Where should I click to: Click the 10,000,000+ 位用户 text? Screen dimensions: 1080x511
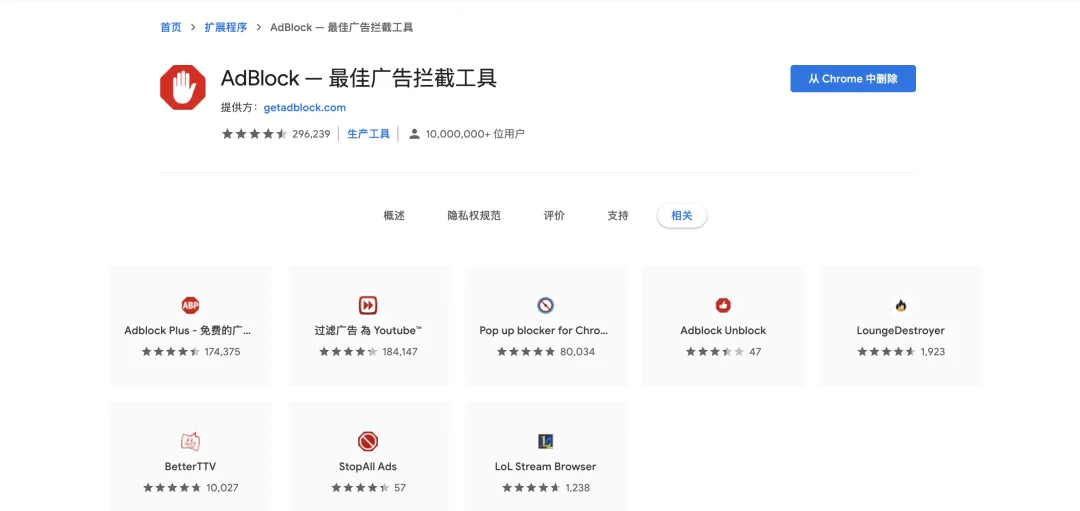click(475, 134)
